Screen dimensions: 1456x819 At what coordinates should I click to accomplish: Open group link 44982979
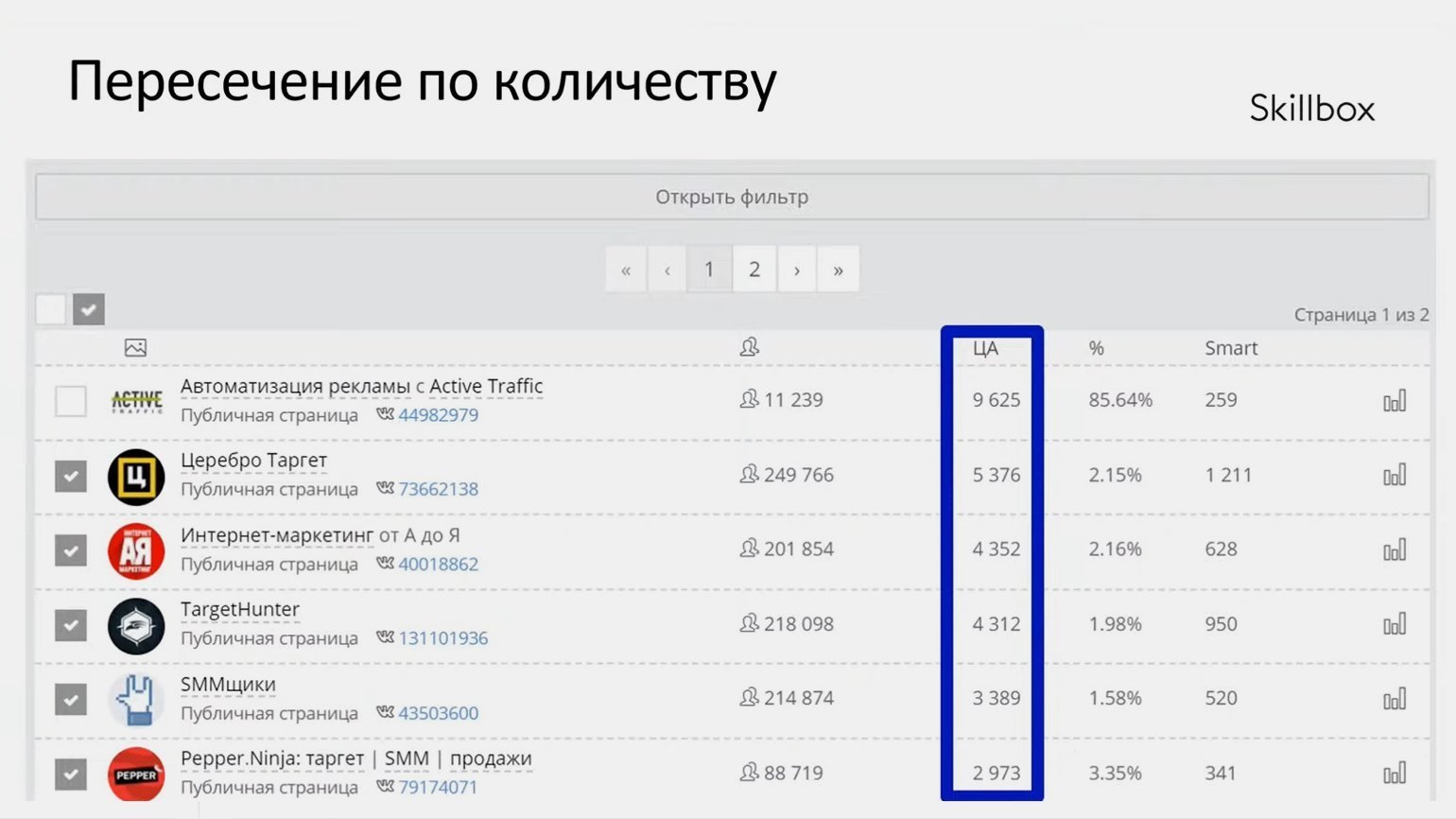(x=439, y=414)
